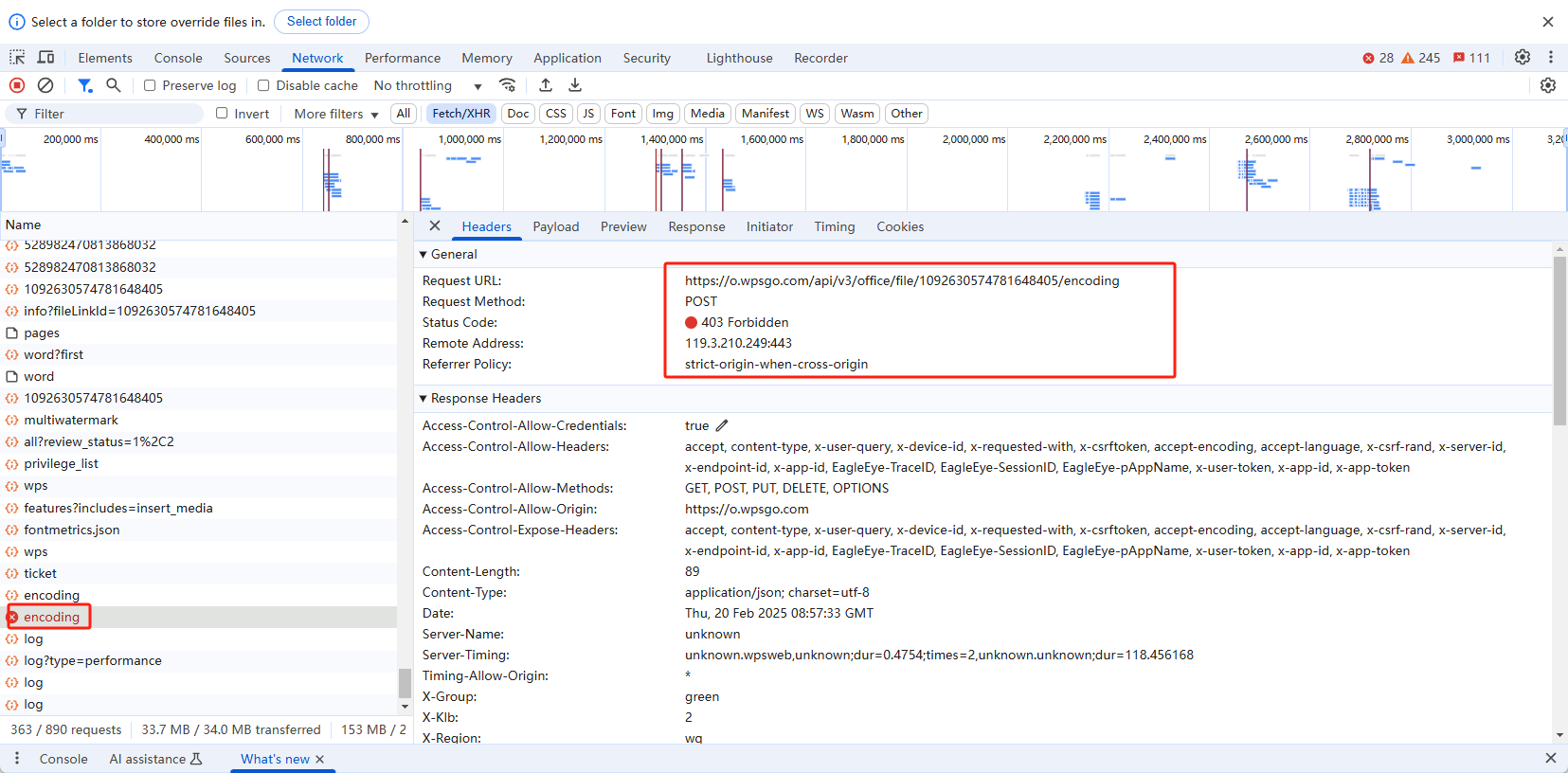Open the Application panel

568,58
